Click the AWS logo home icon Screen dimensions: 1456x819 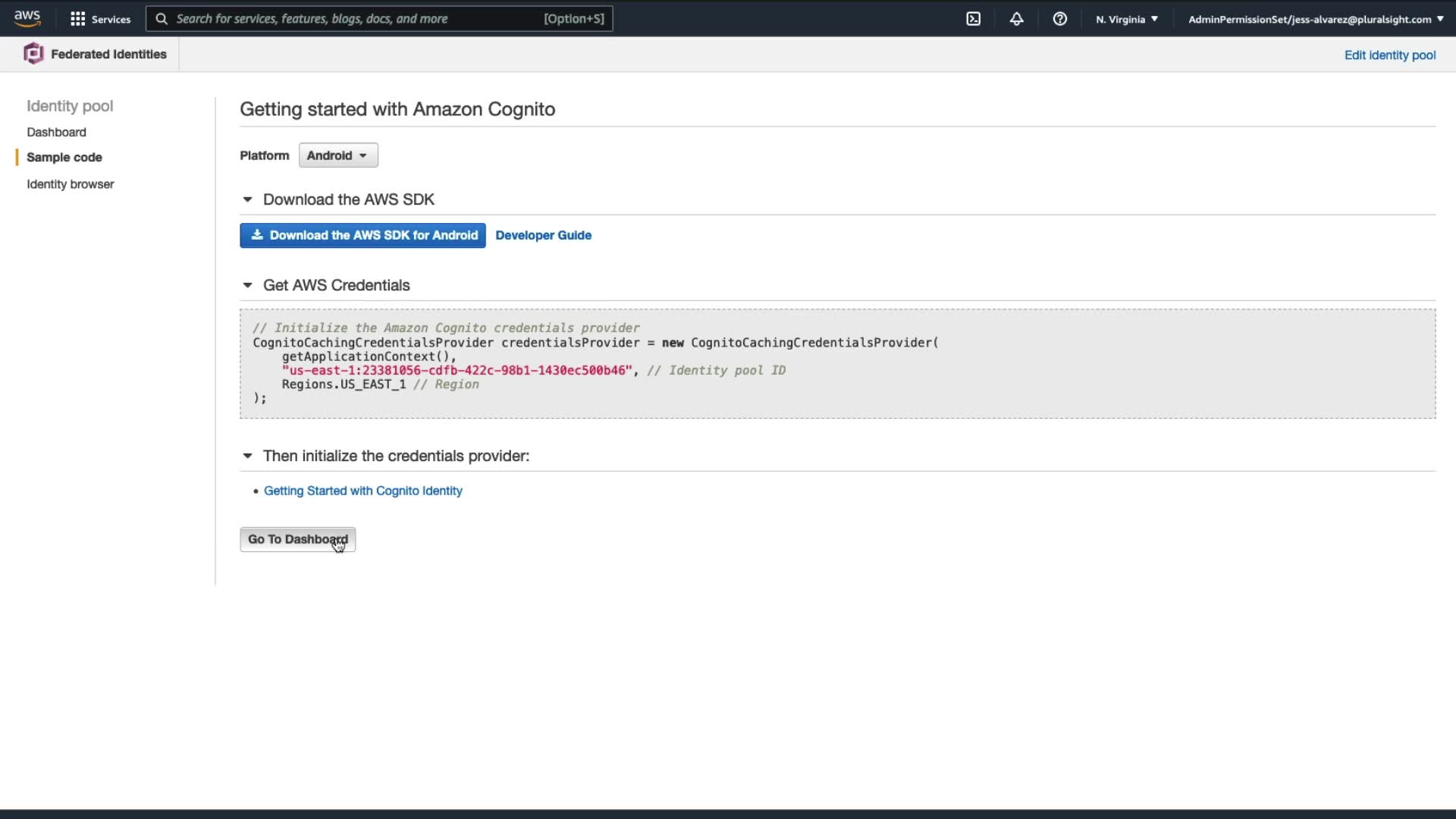pos(27,18)
